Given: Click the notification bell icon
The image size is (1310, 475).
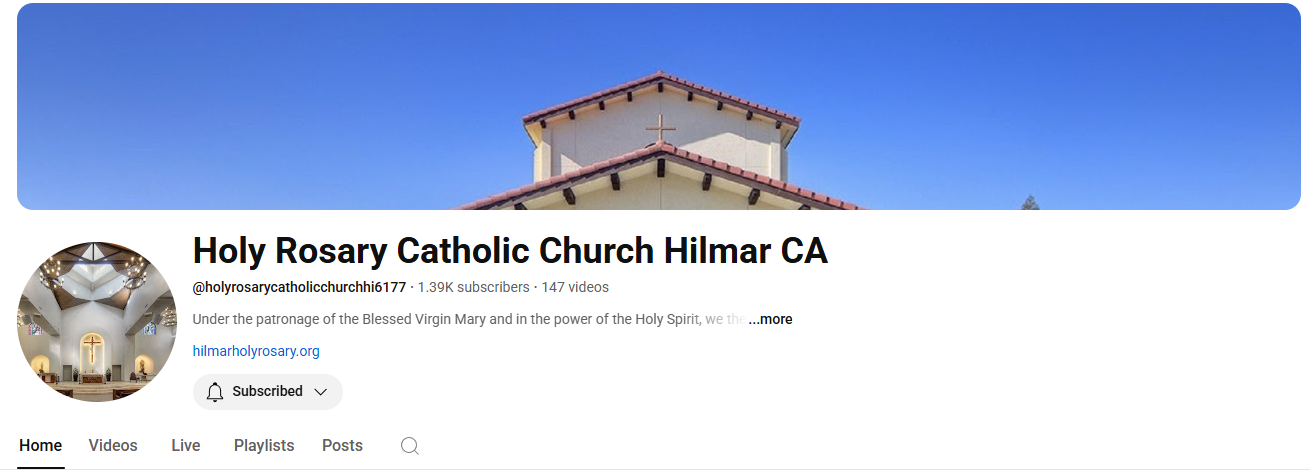Looking at the screenshot, I should click(215, 392).
